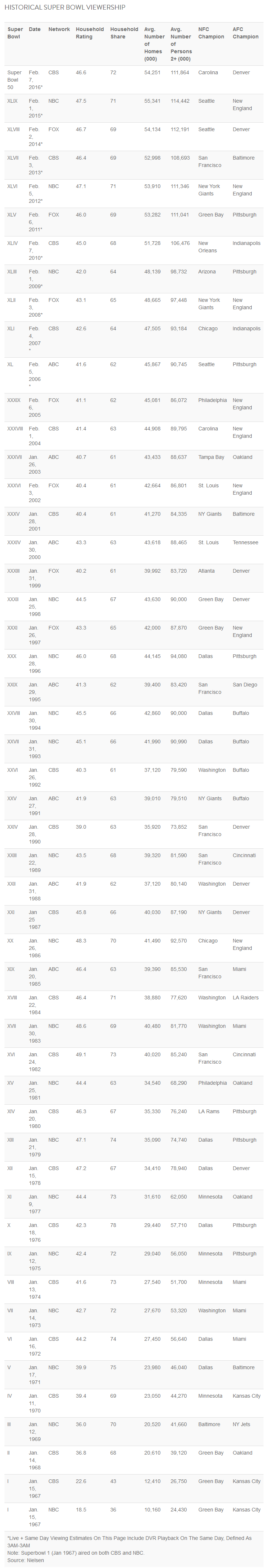Click the Network column header
This screenshot has height=1568, width=265.
[59, 29]
